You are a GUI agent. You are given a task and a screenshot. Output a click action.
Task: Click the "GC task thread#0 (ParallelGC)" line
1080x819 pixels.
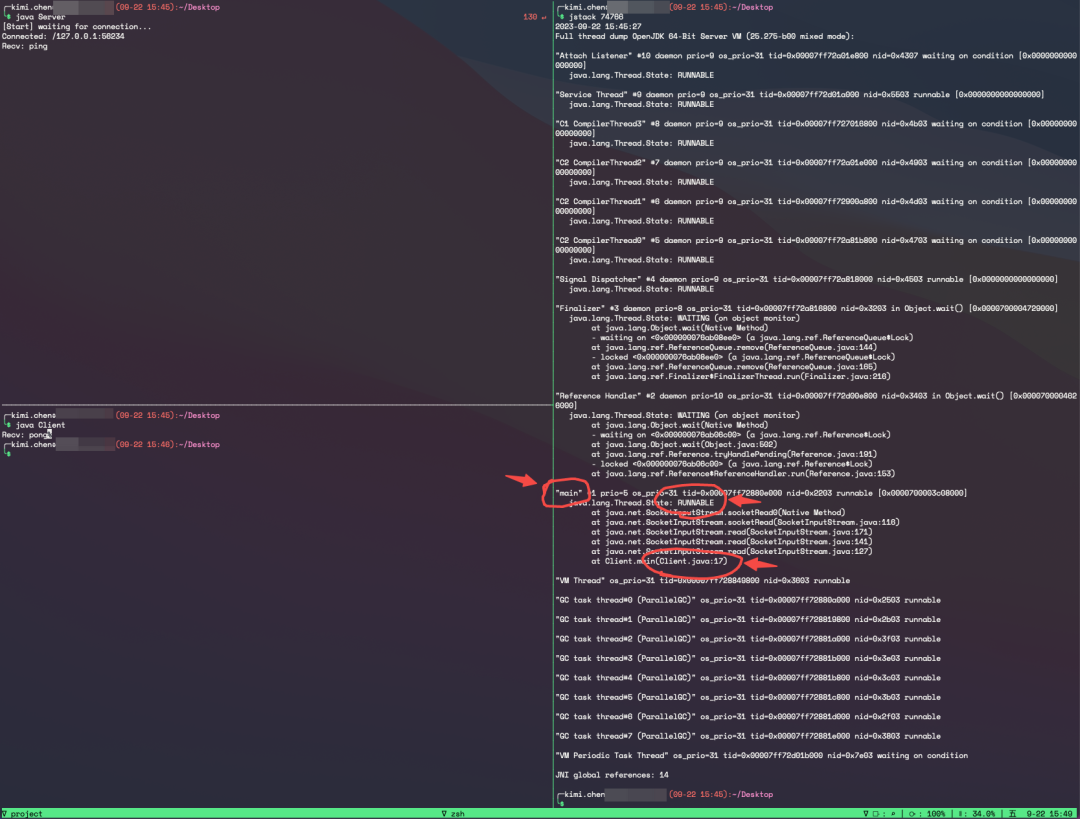pos(748,600)
